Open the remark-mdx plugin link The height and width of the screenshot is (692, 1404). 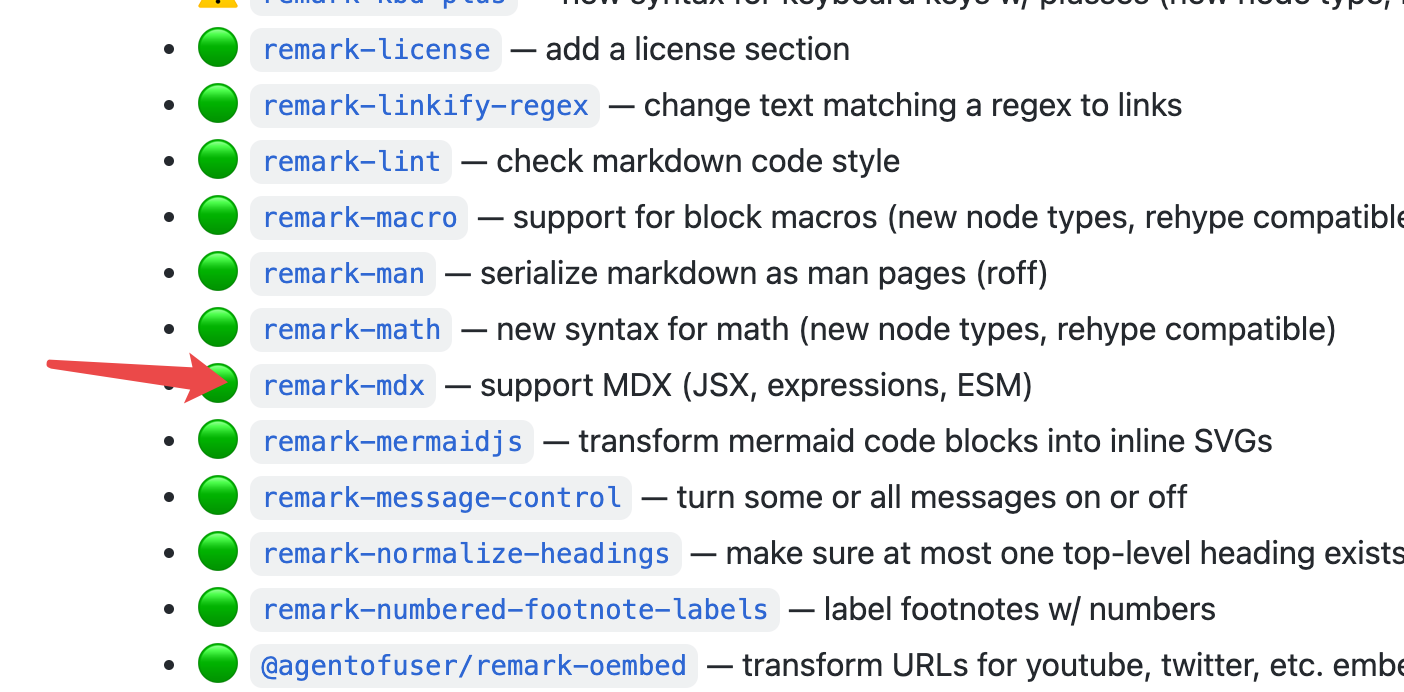pyautogui.click(x=343, y=384)
